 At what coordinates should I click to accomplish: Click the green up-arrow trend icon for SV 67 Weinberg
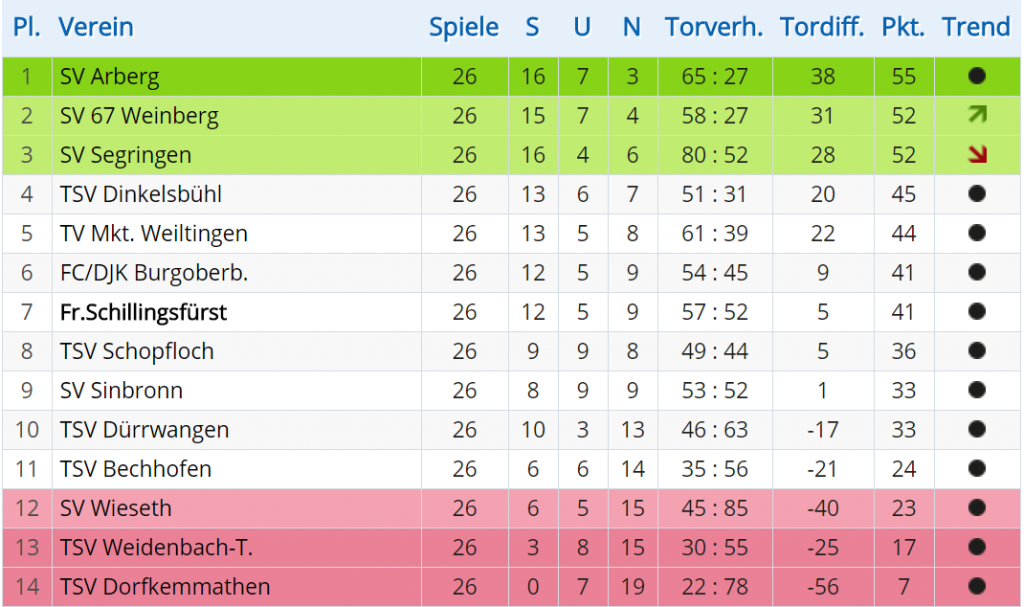point(977,115)
